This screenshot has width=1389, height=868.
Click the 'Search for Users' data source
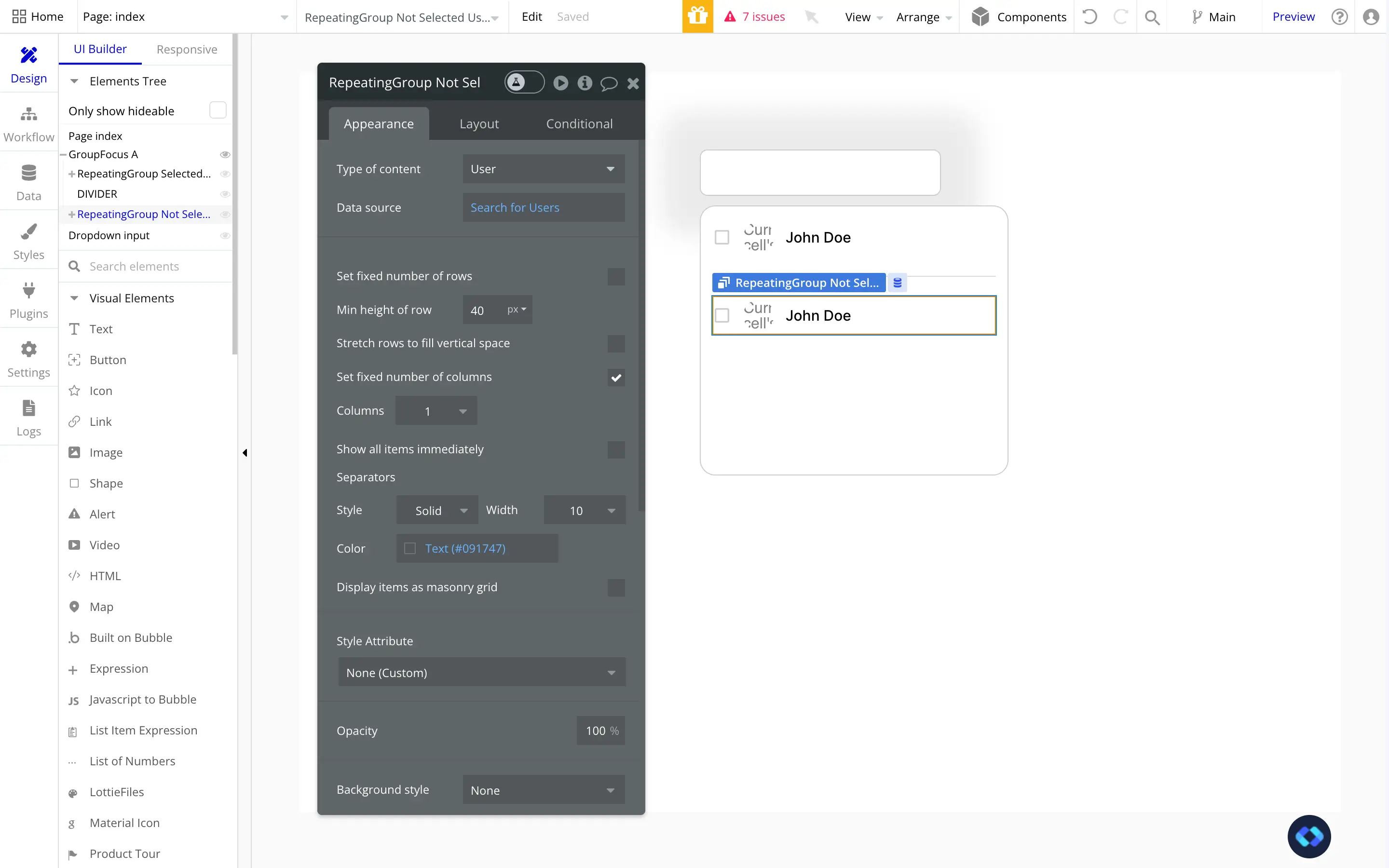click(514, 207)
